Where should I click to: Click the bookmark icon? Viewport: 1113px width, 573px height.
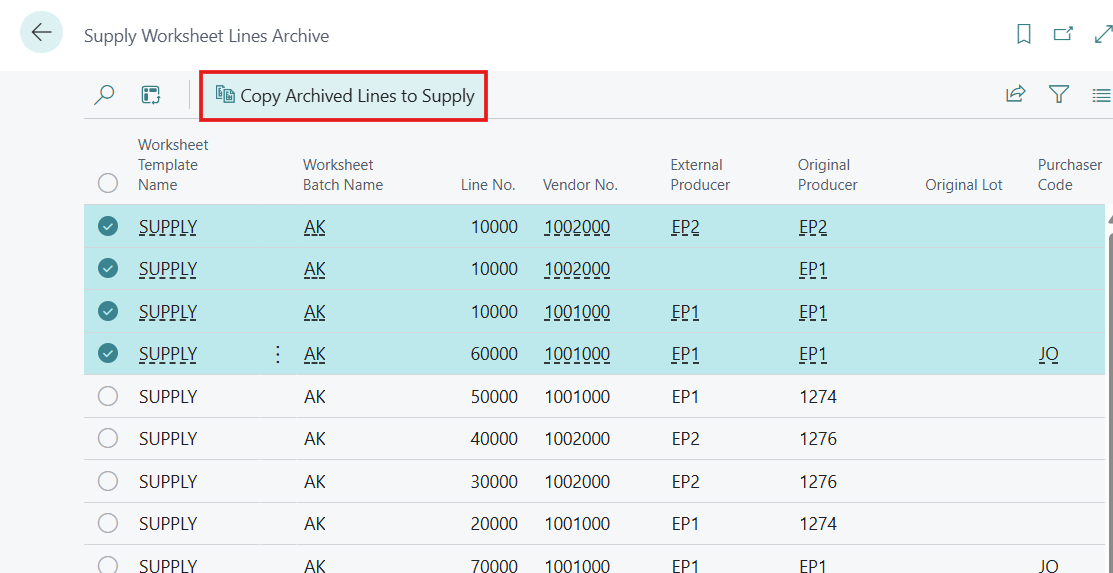pos(1023,34)
